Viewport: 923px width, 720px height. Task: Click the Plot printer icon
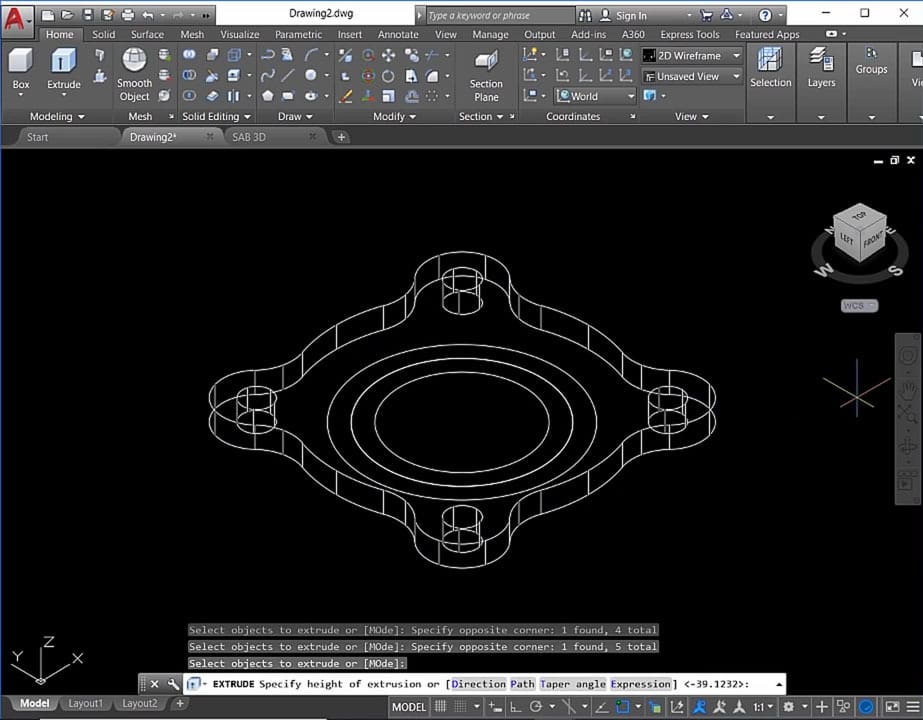tap(127, 16)
